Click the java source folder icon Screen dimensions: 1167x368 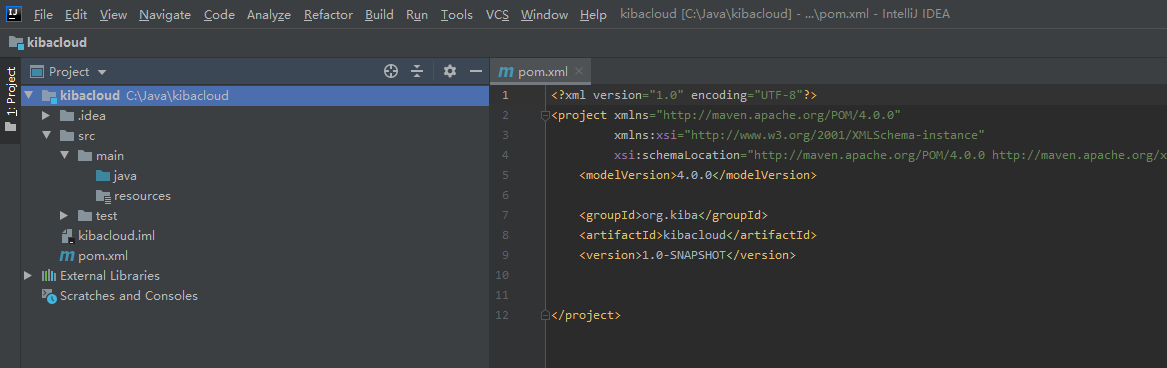(x=103, y=176)
